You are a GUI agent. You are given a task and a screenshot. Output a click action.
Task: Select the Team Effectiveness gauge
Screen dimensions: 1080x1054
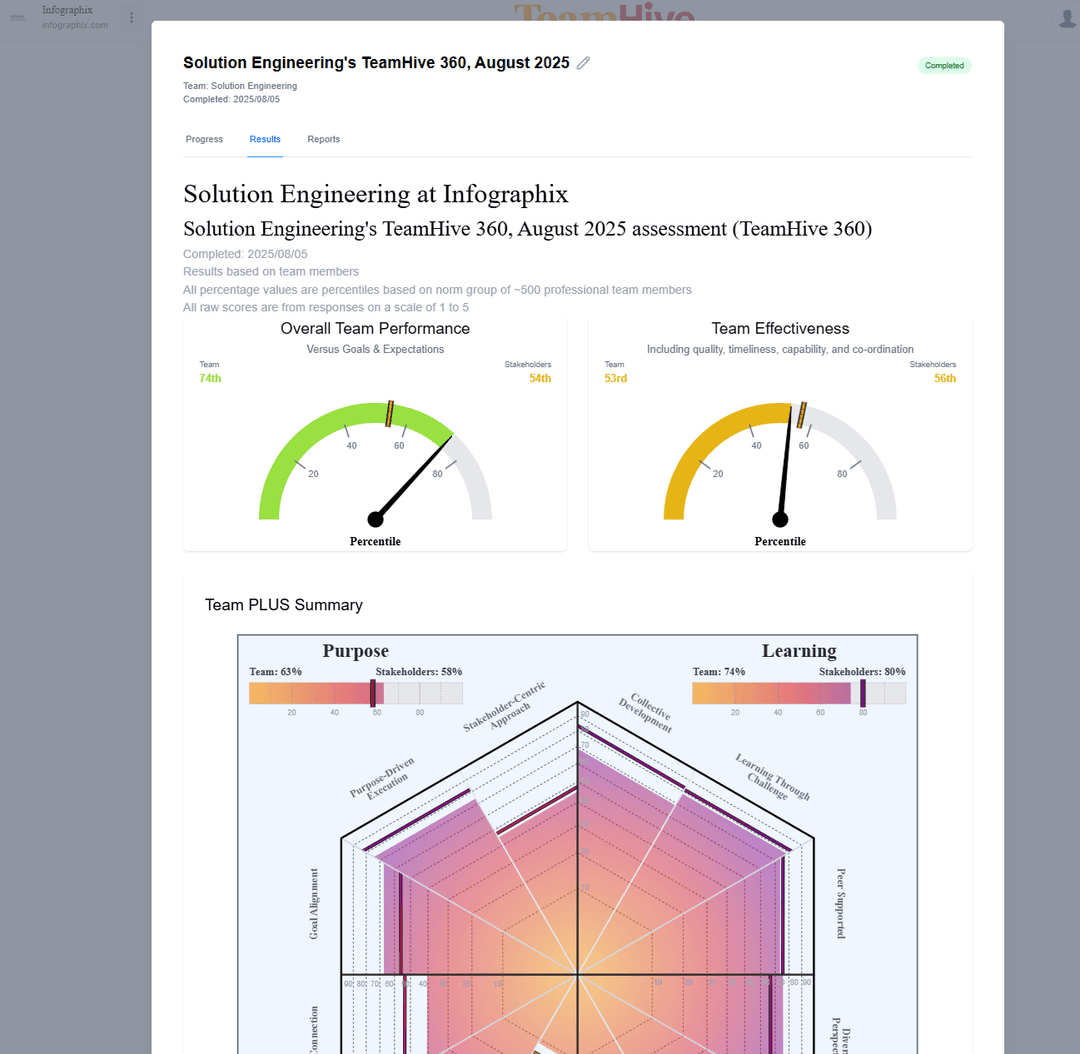pyautogui.click(x=780, y=460)
